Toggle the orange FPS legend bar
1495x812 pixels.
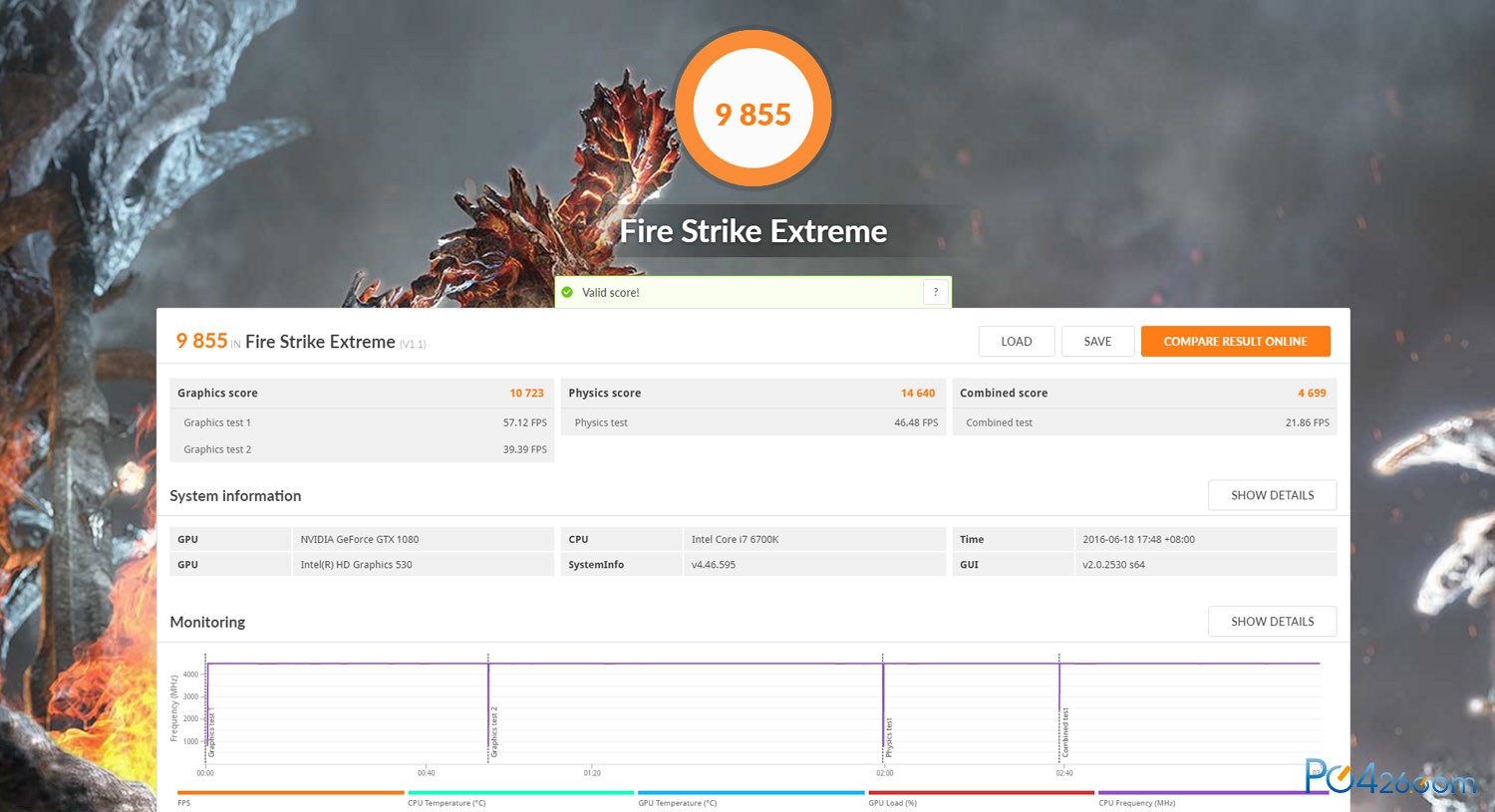tap(290, 793)
